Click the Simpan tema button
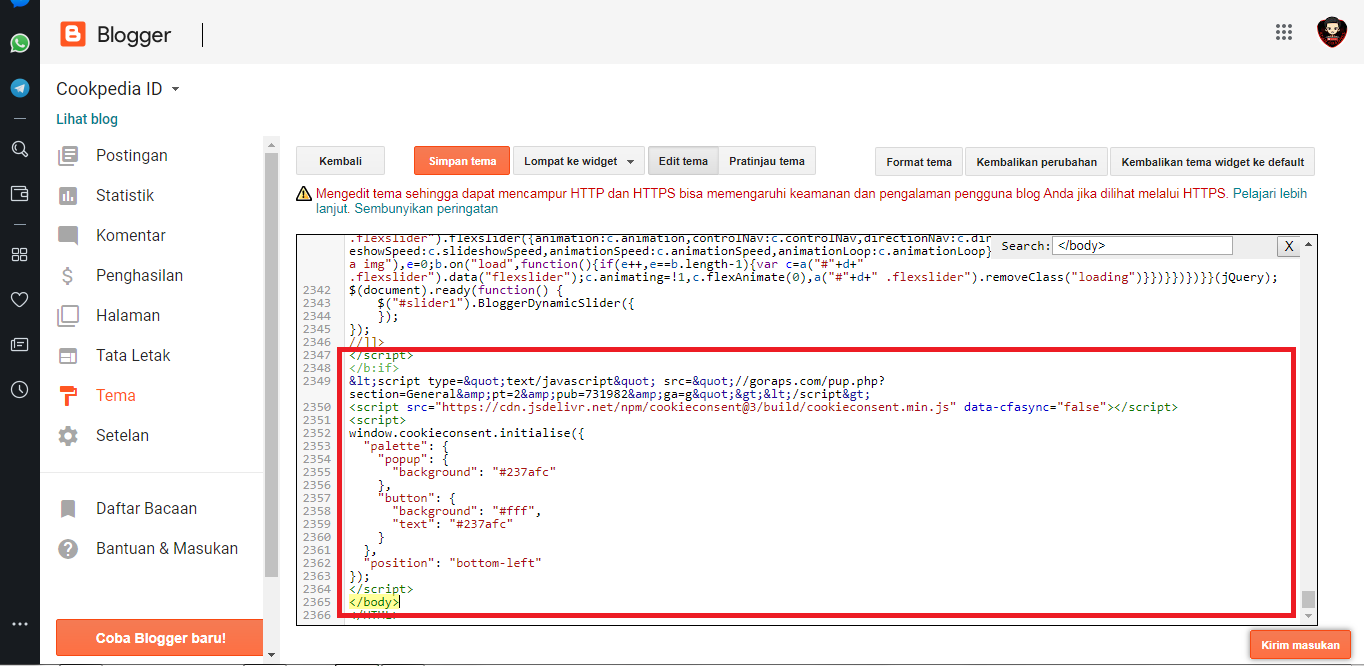 pos(462,161)
